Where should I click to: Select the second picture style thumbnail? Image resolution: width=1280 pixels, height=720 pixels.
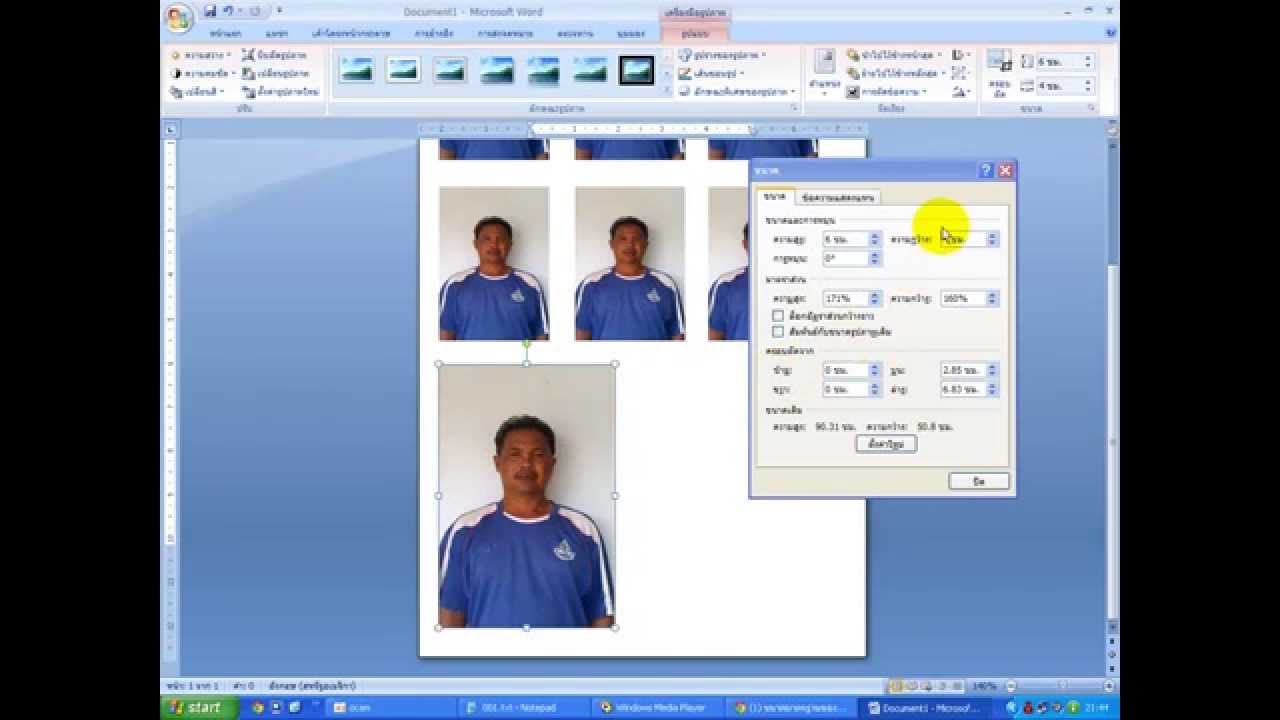coord(403,70)
